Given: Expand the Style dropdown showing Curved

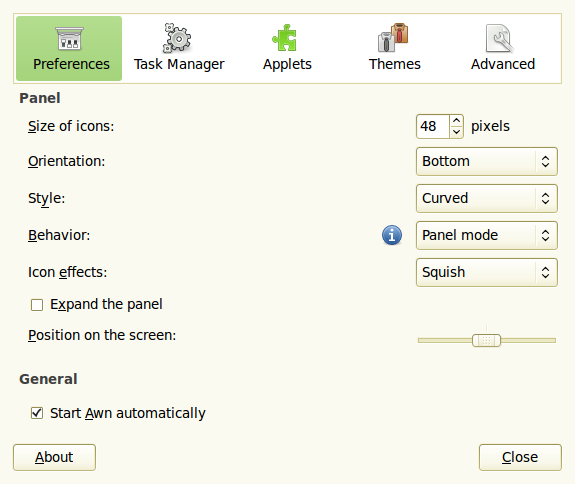Looking at the screenshot, I should click(x=487, y=198).
